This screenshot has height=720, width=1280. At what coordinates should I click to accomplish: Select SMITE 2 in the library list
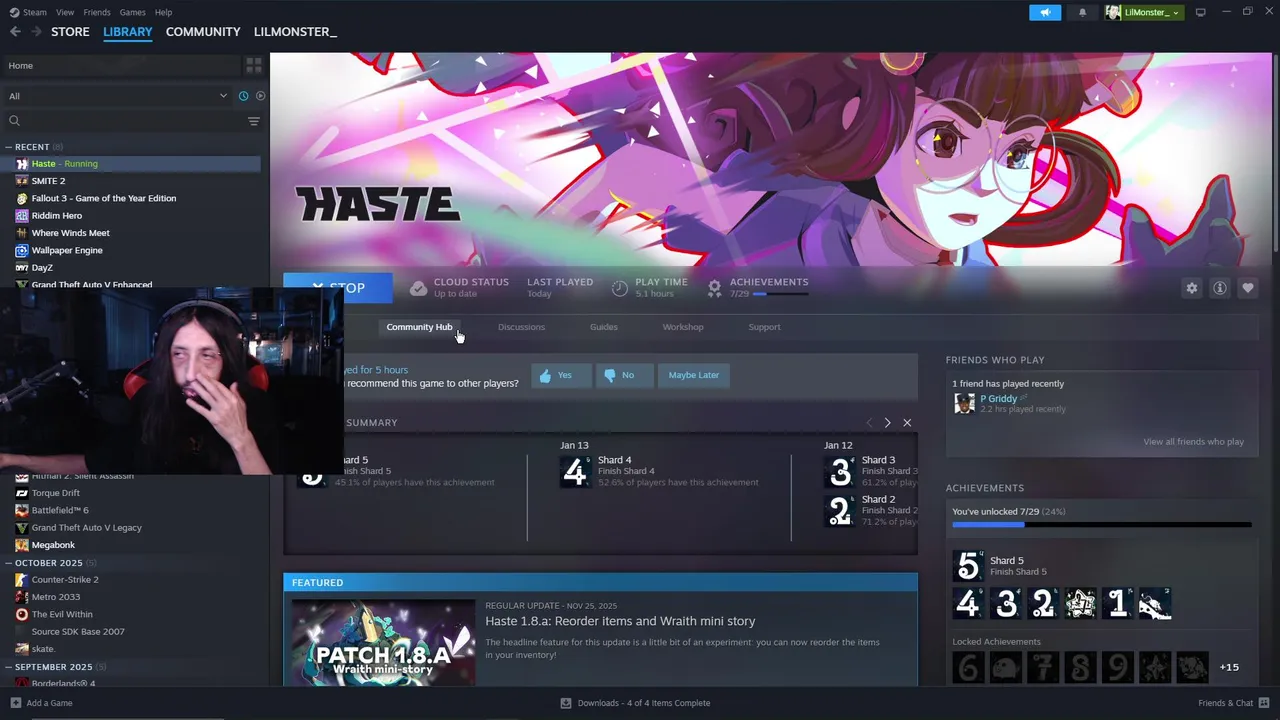[x=48, y=181]
